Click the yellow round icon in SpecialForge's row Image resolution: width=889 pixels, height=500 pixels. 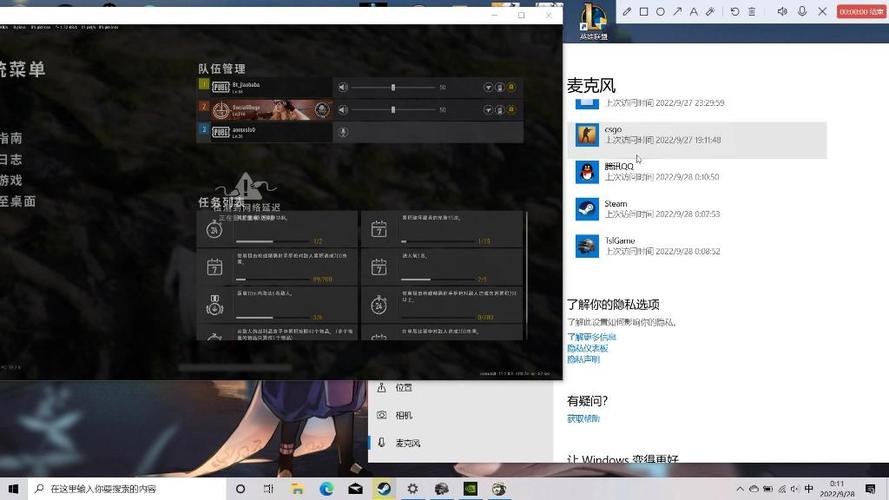coord(511,109)
